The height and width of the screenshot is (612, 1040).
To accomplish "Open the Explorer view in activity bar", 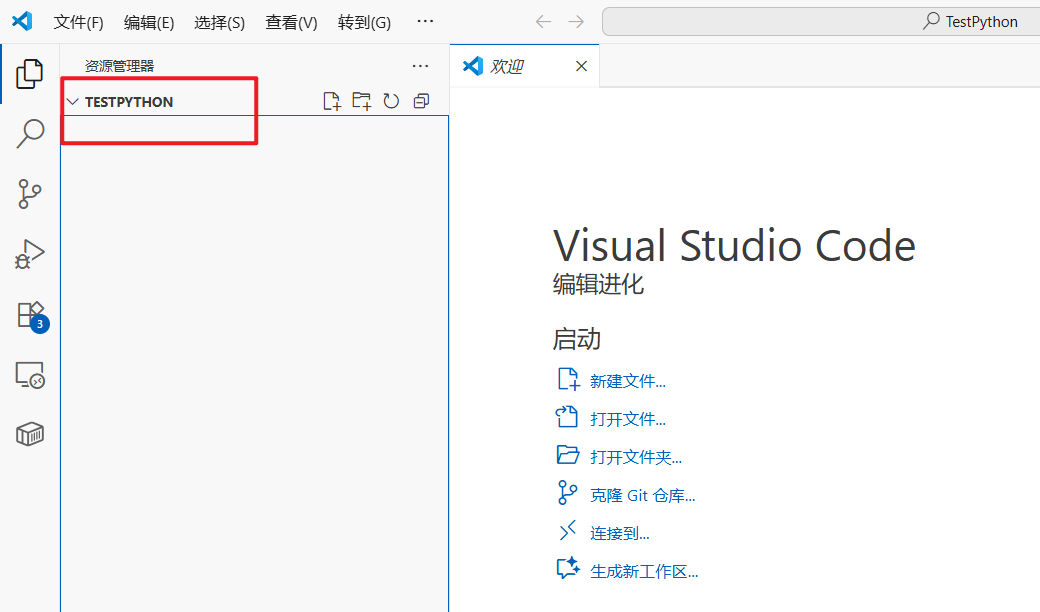I will point(30,74).
